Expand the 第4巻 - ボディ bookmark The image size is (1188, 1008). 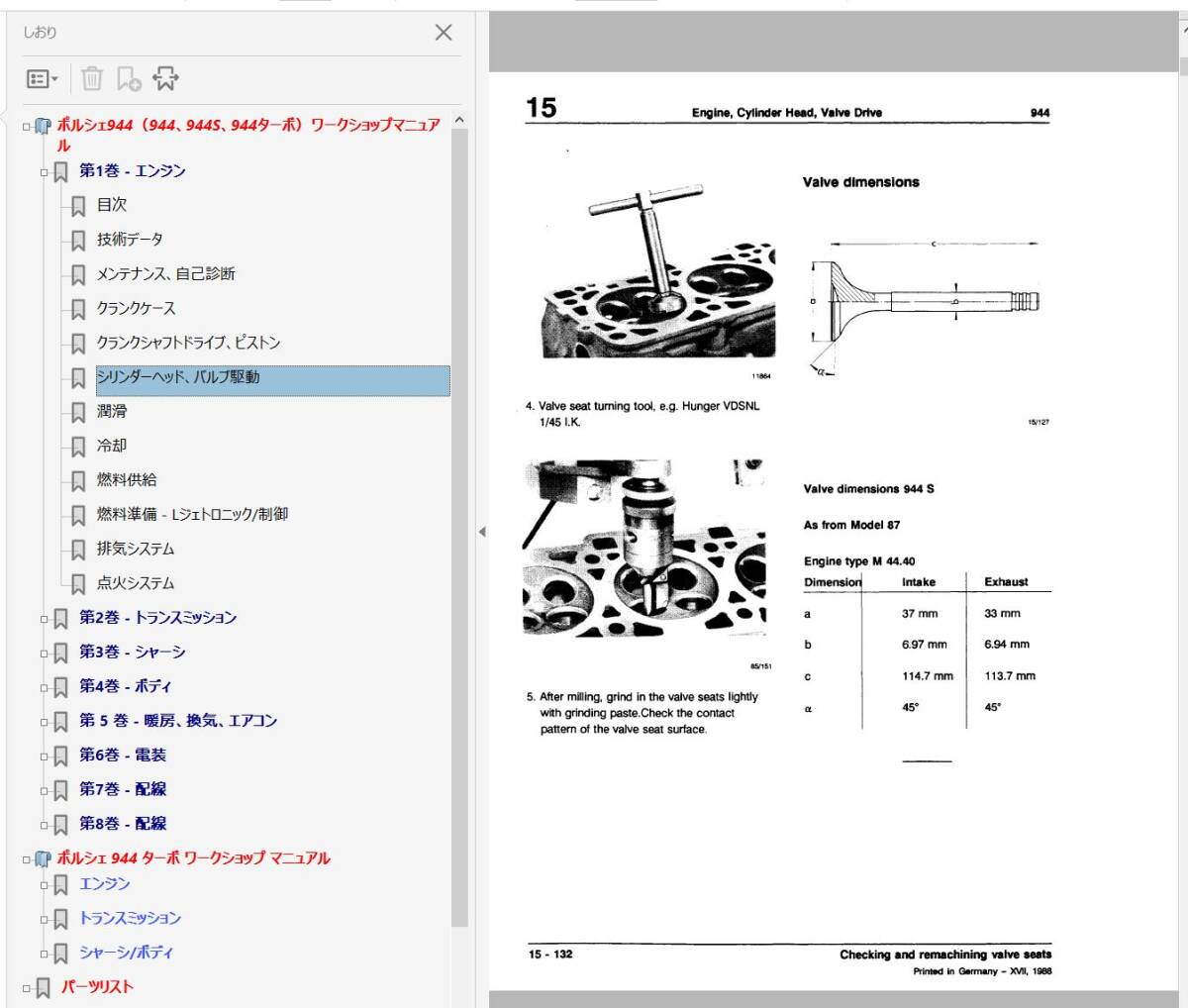[x=44, y=687]
